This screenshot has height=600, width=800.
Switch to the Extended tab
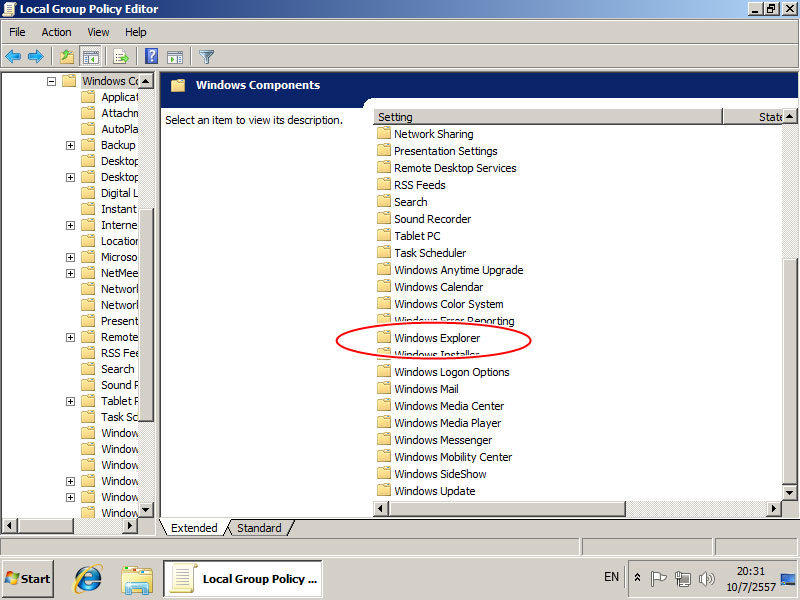click(x=194, y=528)
